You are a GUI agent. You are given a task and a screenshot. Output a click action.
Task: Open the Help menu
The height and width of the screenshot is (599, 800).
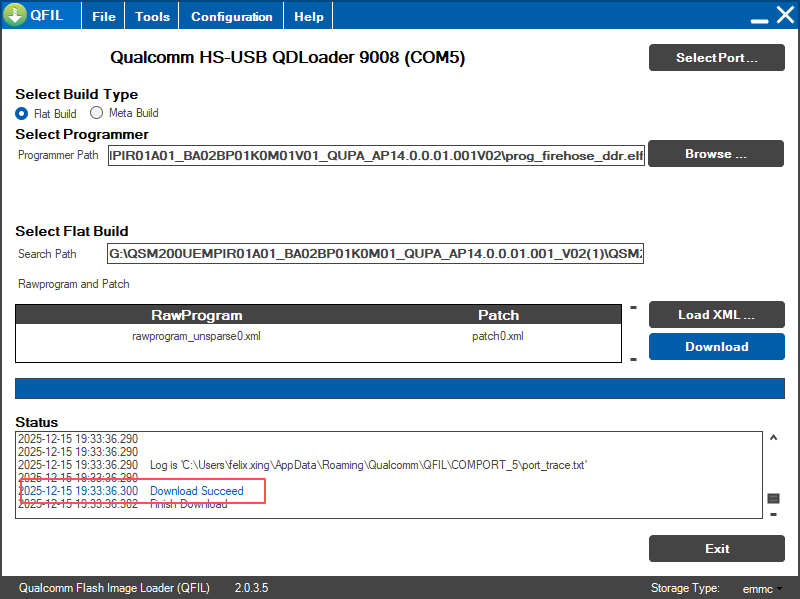pyautogui.click(x=309, y=17)
